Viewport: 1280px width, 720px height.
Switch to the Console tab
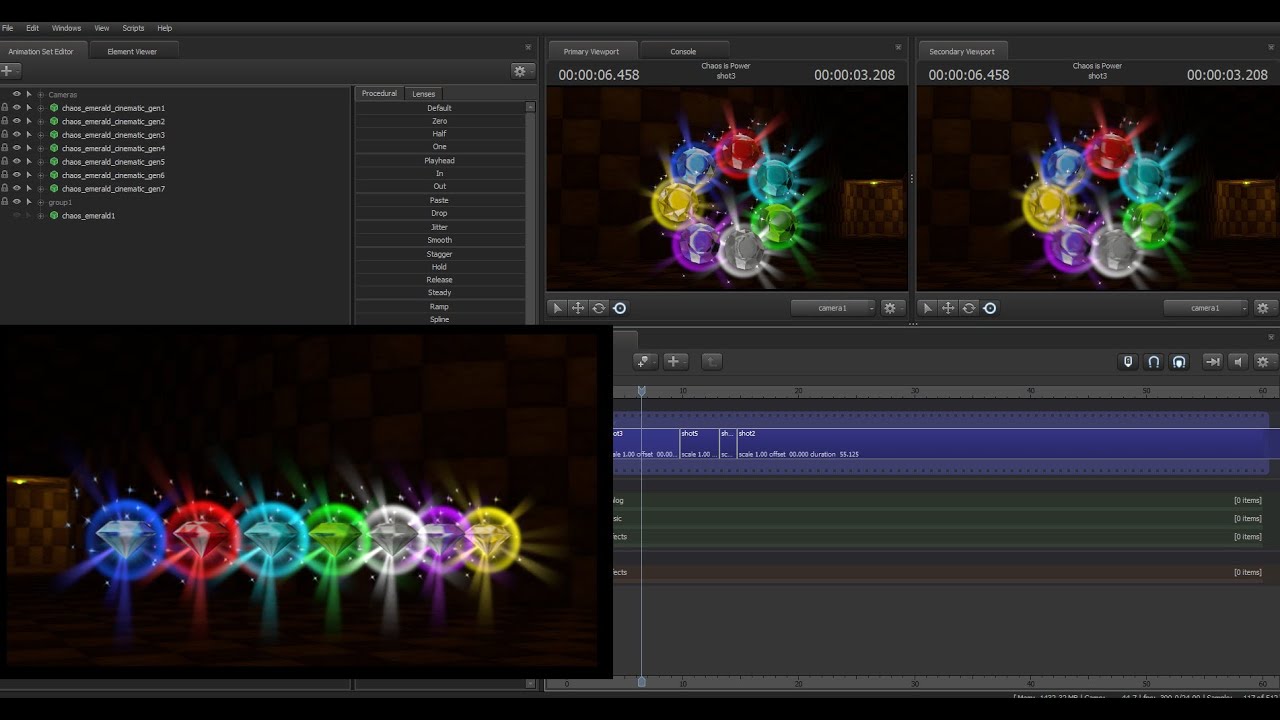[683, 51]
